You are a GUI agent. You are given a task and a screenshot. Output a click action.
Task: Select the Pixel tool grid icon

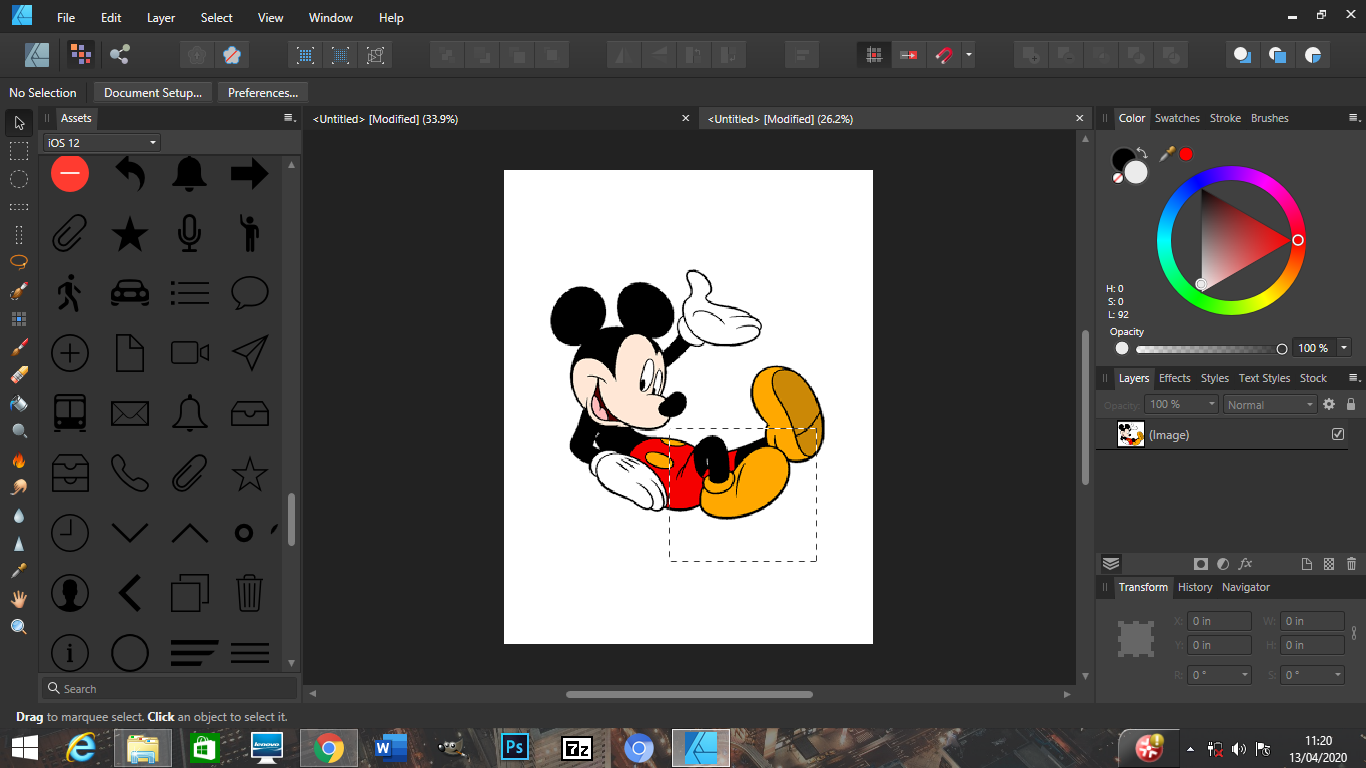[x=19, y=319]
